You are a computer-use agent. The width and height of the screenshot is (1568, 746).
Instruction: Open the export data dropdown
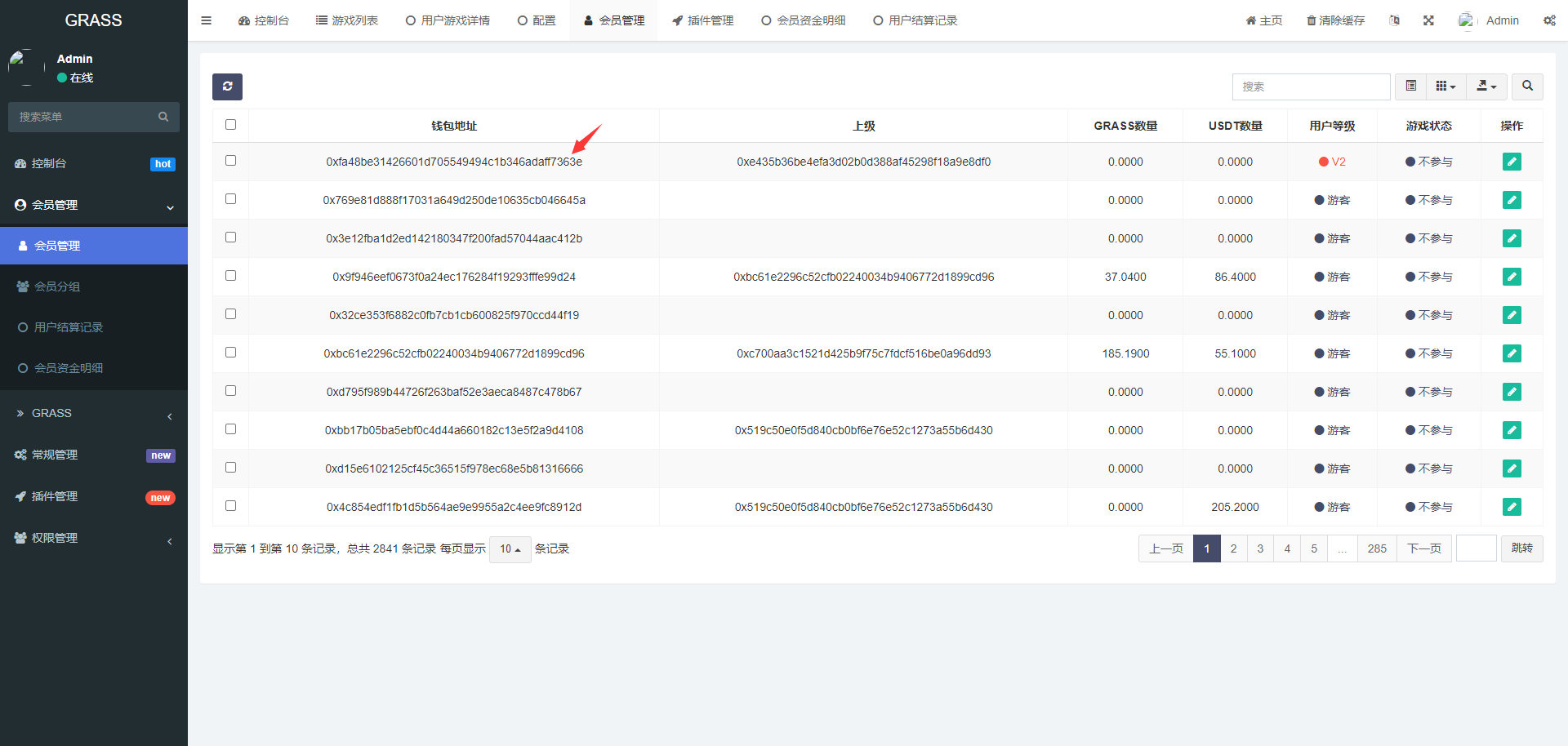coord(1486,87)
